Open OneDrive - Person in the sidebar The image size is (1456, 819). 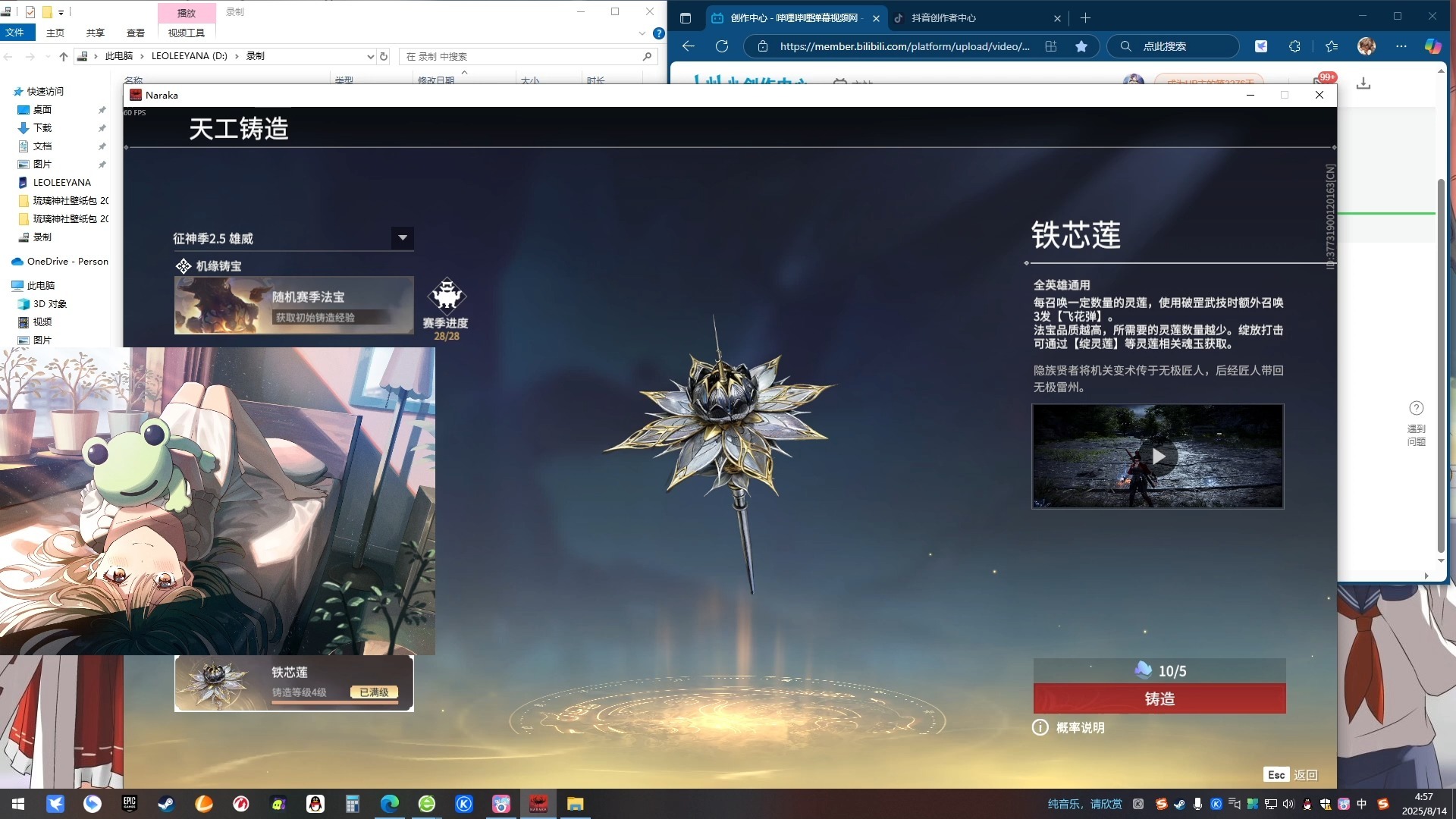pyautogui.click(x=67, y=261)
